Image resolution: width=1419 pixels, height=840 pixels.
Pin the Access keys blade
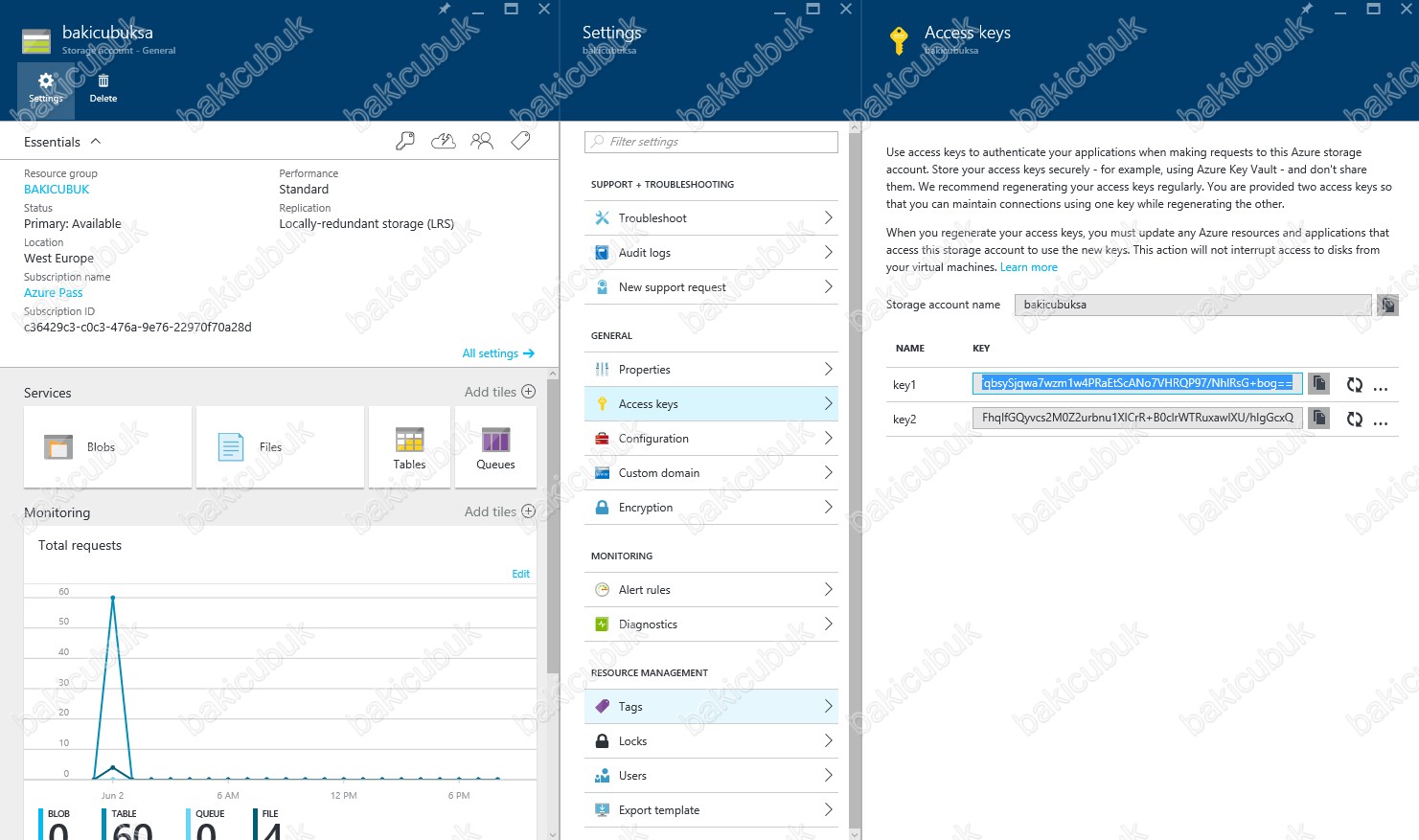pyautogui.click(x=1307, y=9)
